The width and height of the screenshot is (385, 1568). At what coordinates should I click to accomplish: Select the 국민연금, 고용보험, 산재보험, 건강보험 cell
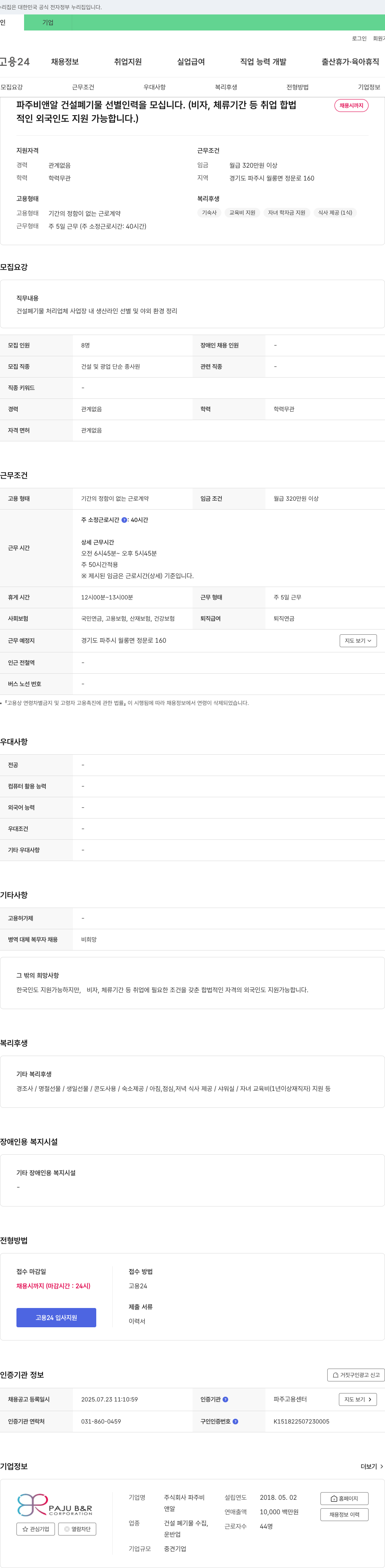128,618
